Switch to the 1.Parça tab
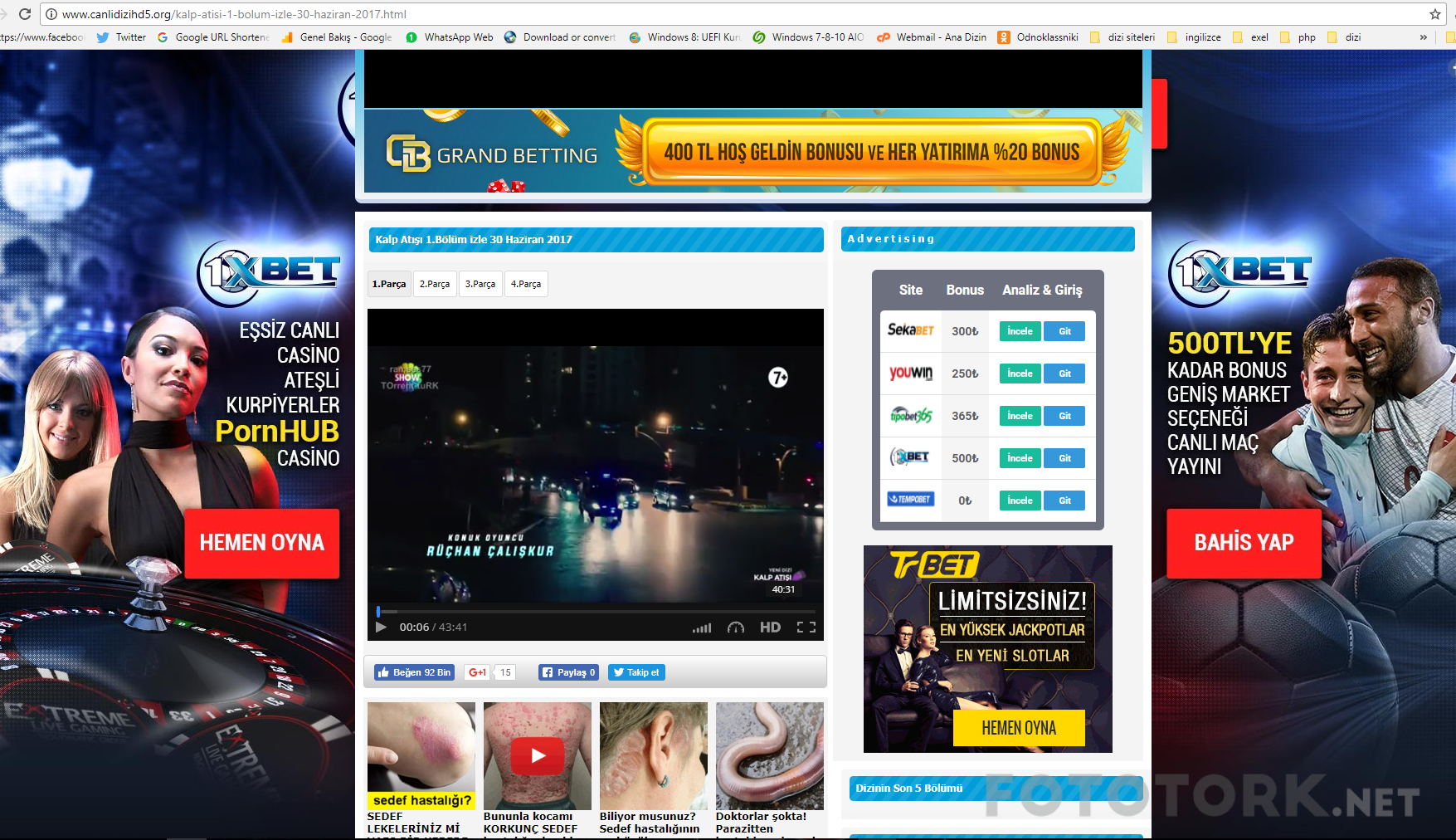1456x840 pixels. point(389,284)
